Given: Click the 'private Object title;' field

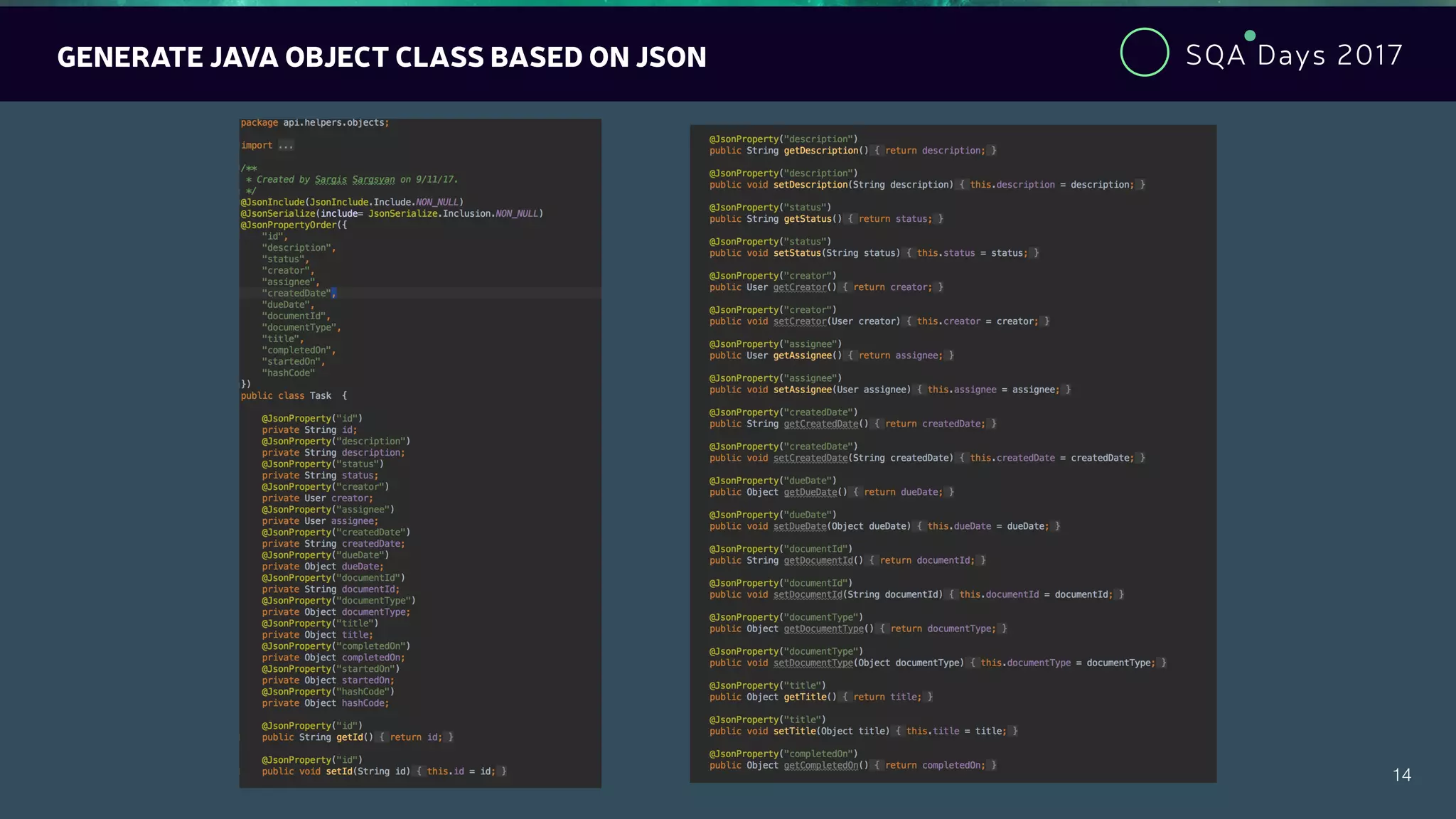Looking at the screenshot, I should tap(317, 635).
